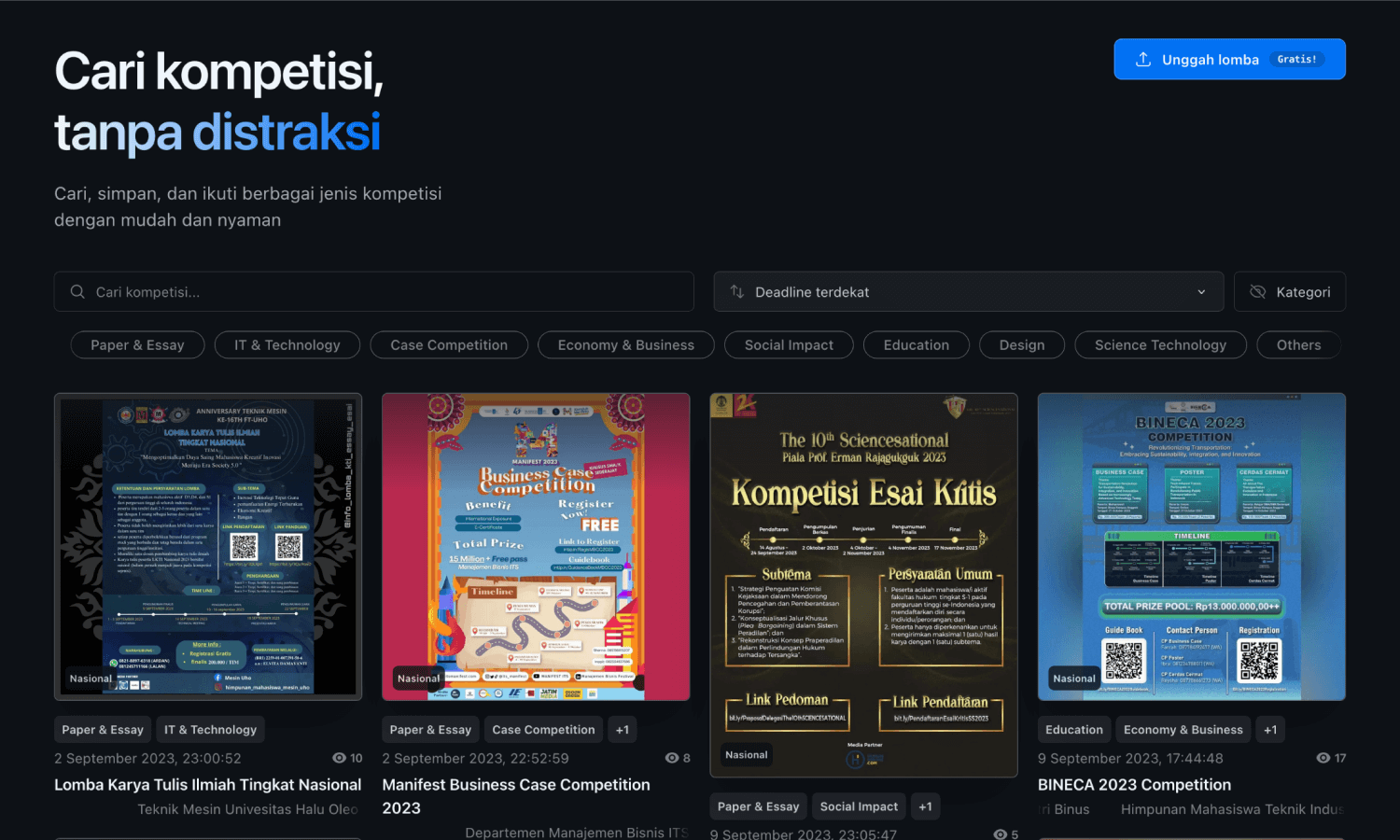Image resolution: width=1400 pixels, height=840 pixels.
Task: Click the Gratis! badge on upload button
Action: point(1297,59)
